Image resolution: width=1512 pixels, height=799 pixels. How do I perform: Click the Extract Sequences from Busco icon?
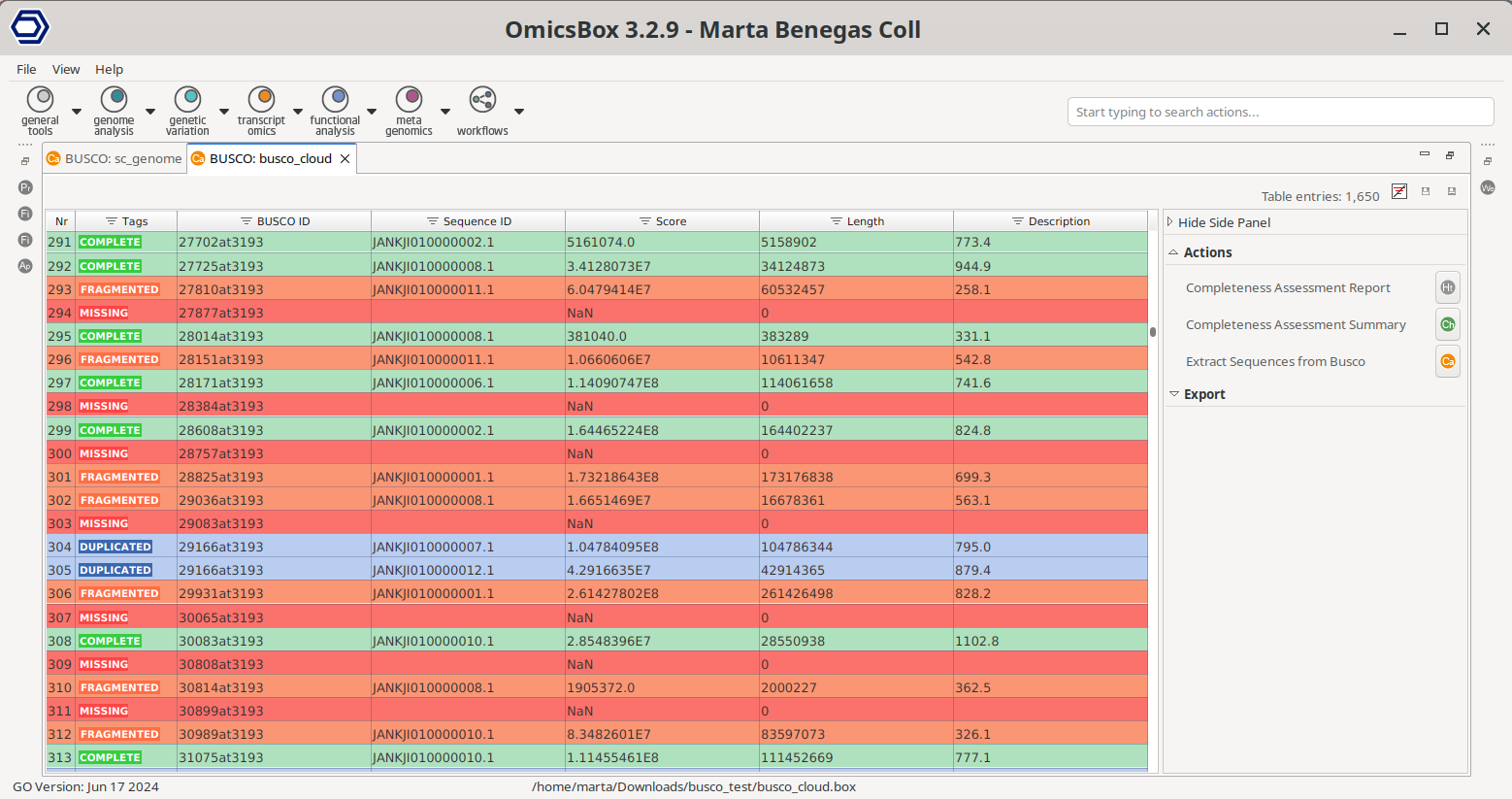pyautogui.click(x=1447, y=362)
